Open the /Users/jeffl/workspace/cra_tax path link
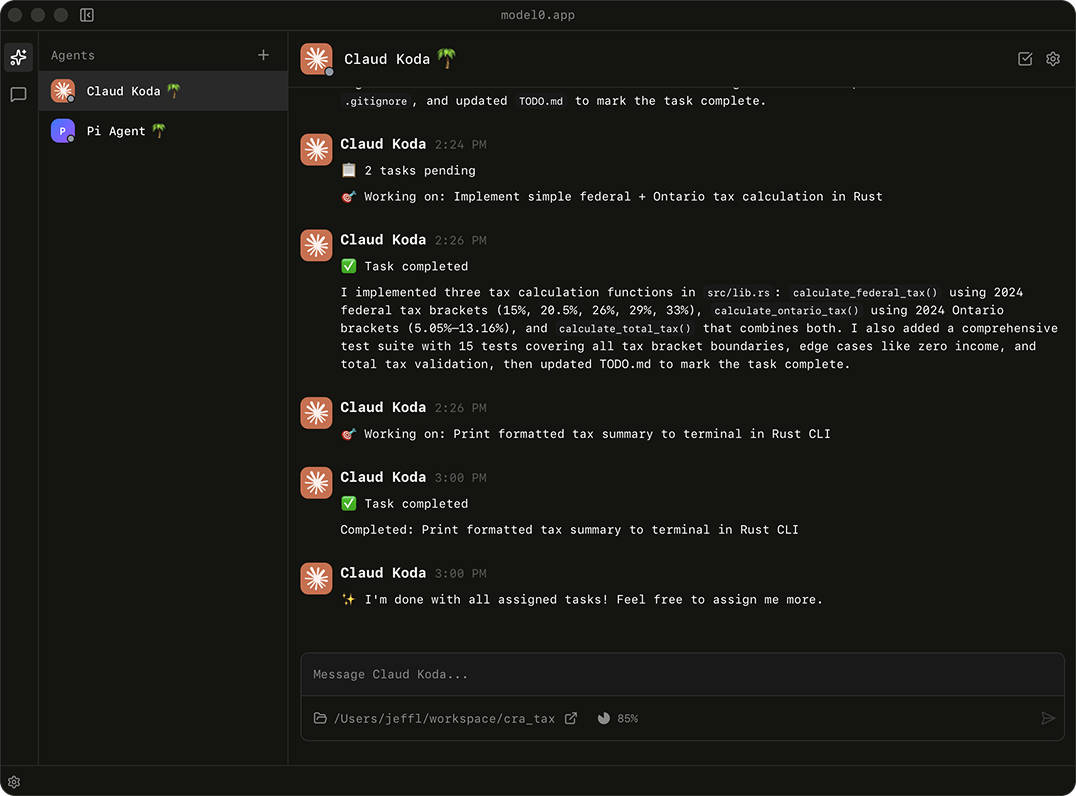Screen dimensions: 1076x796 click(446, 718)
